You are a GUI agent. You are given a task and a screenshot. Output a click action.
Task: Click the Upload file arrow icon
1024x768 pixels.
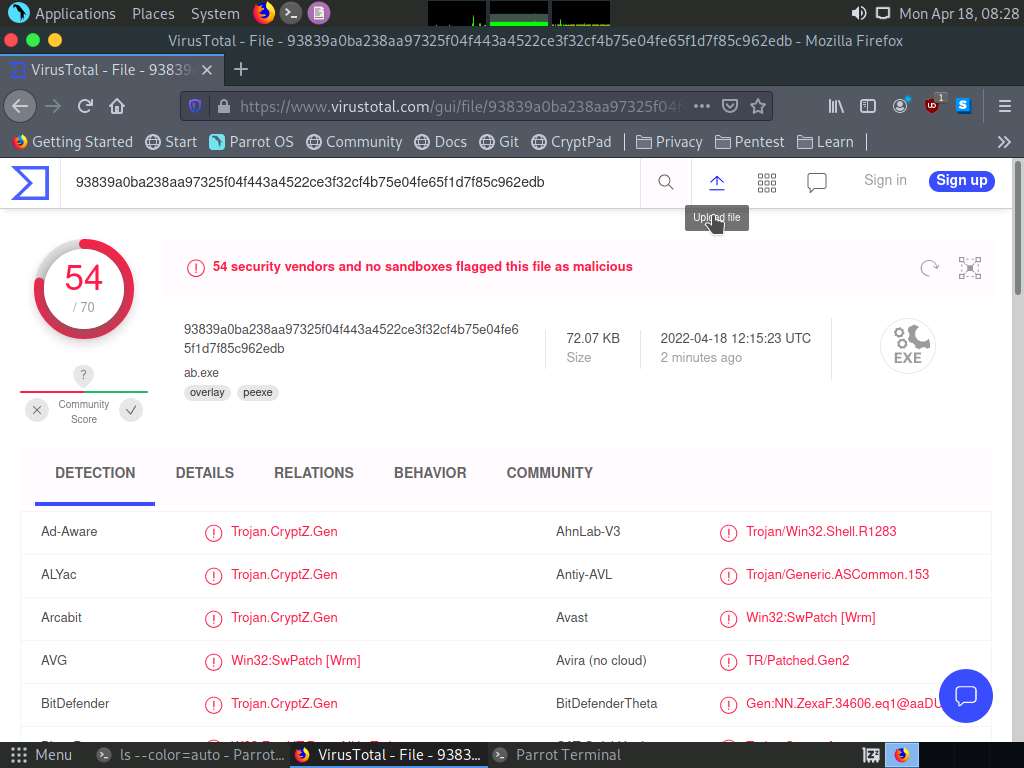point(717,182)
